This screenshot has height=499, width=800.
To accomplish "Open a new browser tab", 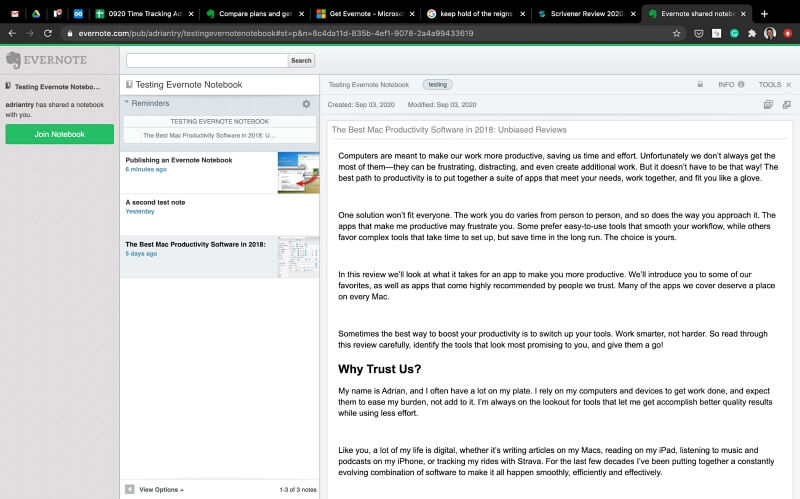I will click(x=764, y=14).
